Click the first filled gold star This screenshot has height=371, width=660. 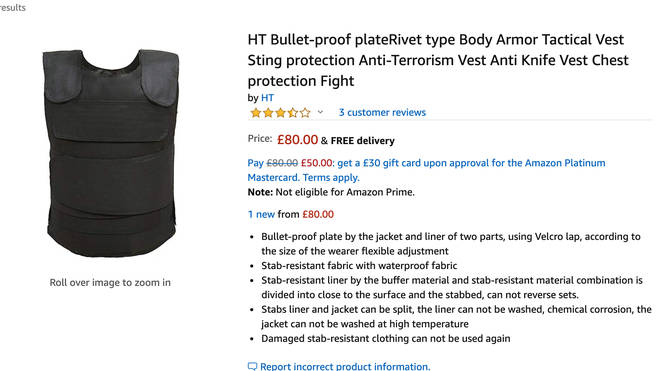[255, 112]
